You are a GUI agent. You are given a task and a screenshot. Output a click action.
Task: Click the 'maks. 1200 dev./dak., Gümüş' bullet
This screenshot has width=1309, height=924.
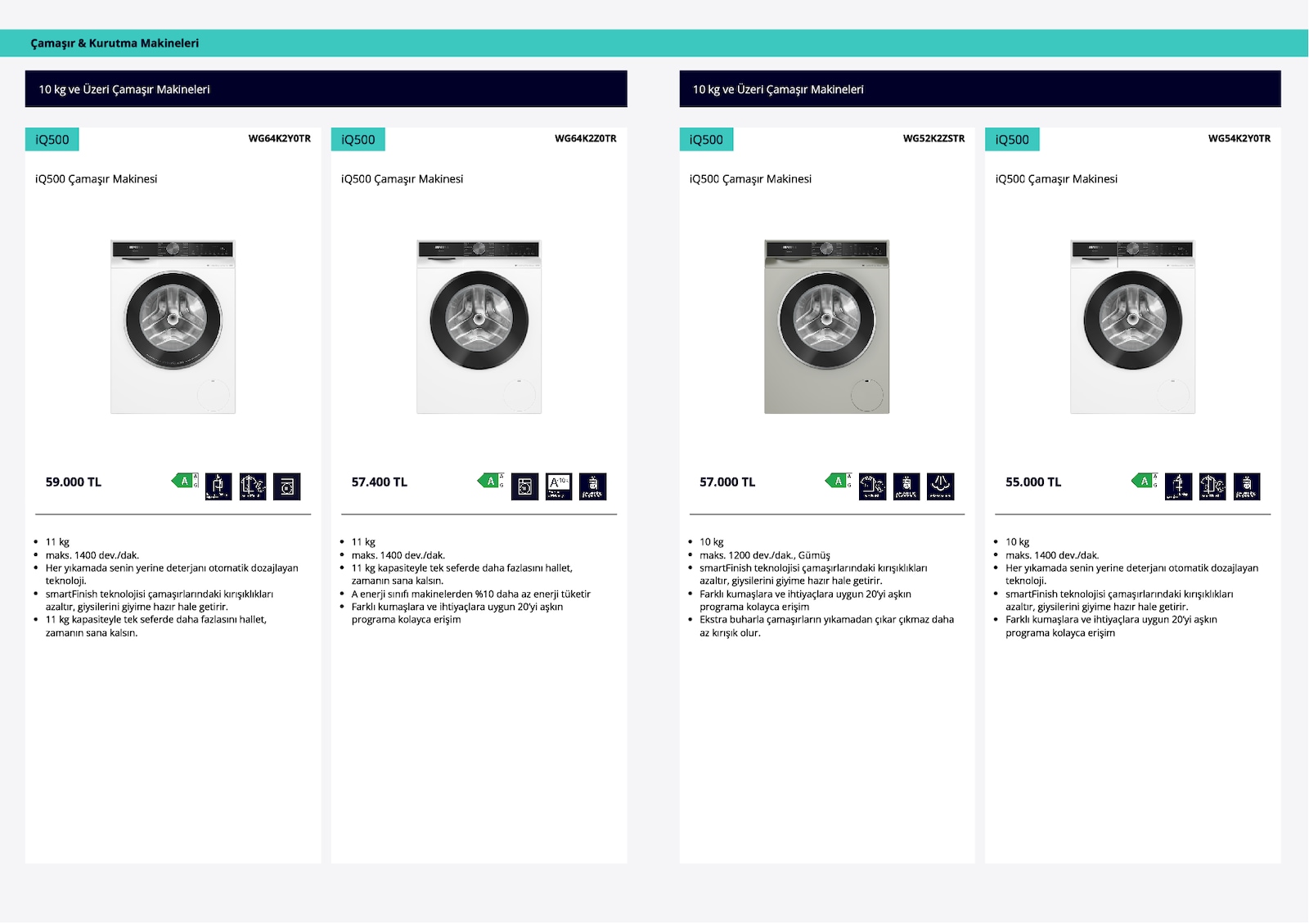click(x=765, y=555)
